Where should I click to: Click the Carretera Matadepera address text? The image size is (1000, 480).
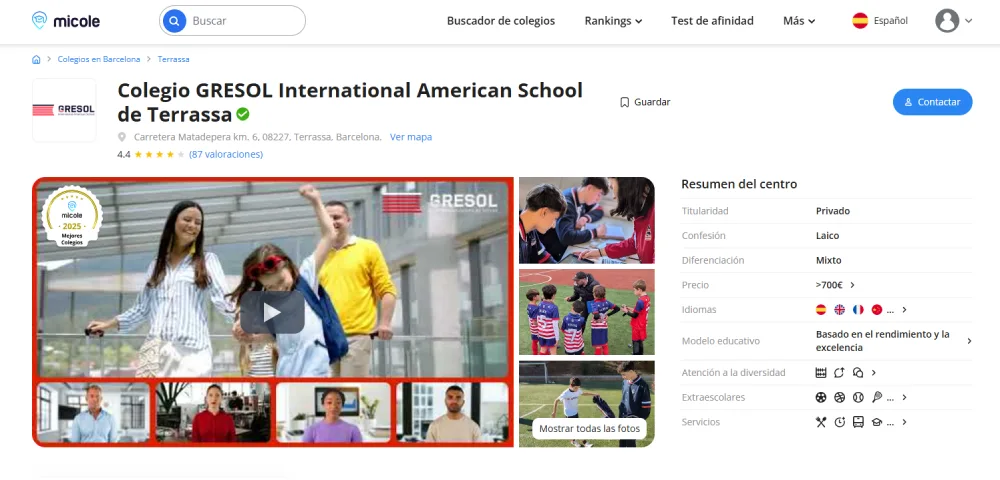[x=258, y=137]
